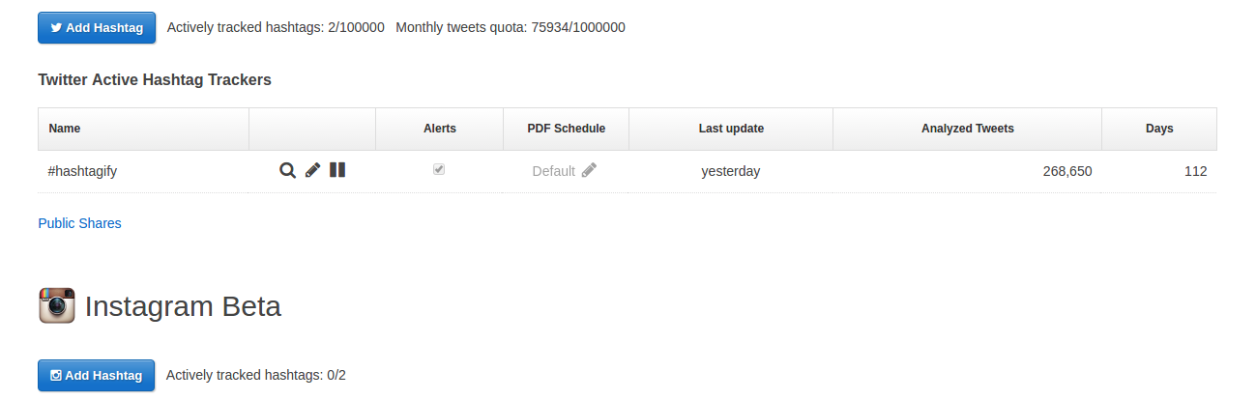Click the Analyzed Tweets column header
1248x420 pixels.
pos(967,128)
